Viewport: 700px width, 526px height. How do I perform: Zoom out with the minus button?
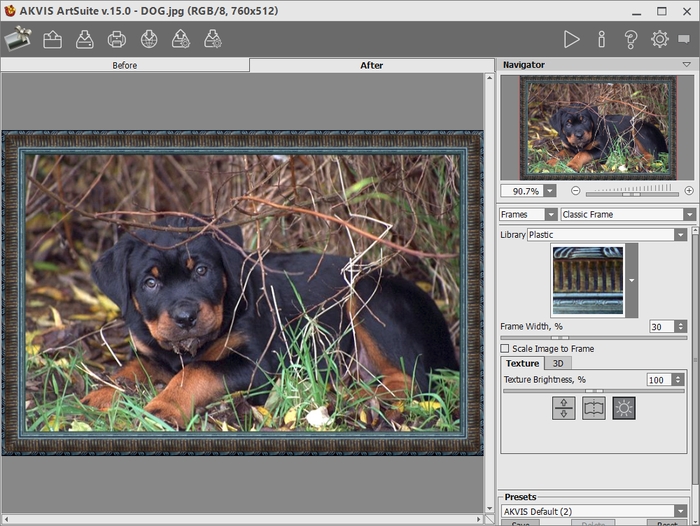pyautogui.click(x=576, y=191)
